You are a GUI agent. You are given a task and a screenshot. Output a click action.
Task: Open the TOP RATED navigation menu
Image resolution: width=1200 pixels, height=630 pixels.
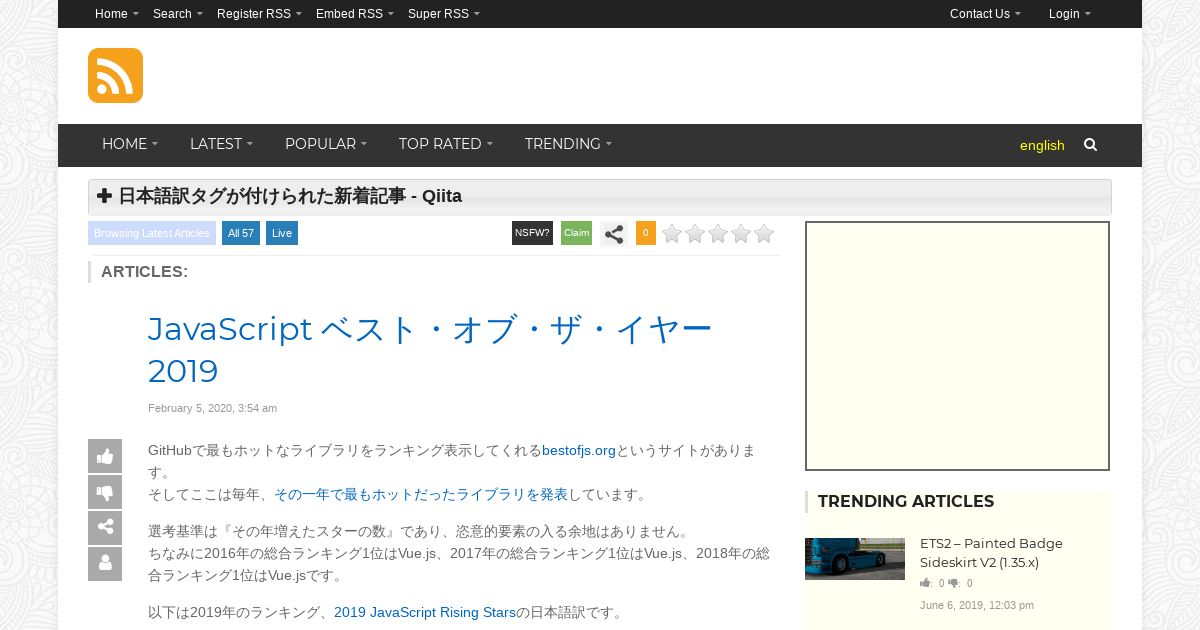point(446,144)
